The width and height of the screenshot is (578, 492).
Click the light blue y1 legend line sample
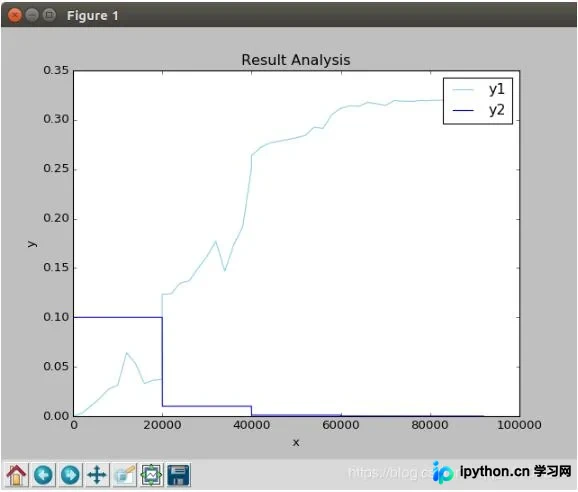[463, 90]
